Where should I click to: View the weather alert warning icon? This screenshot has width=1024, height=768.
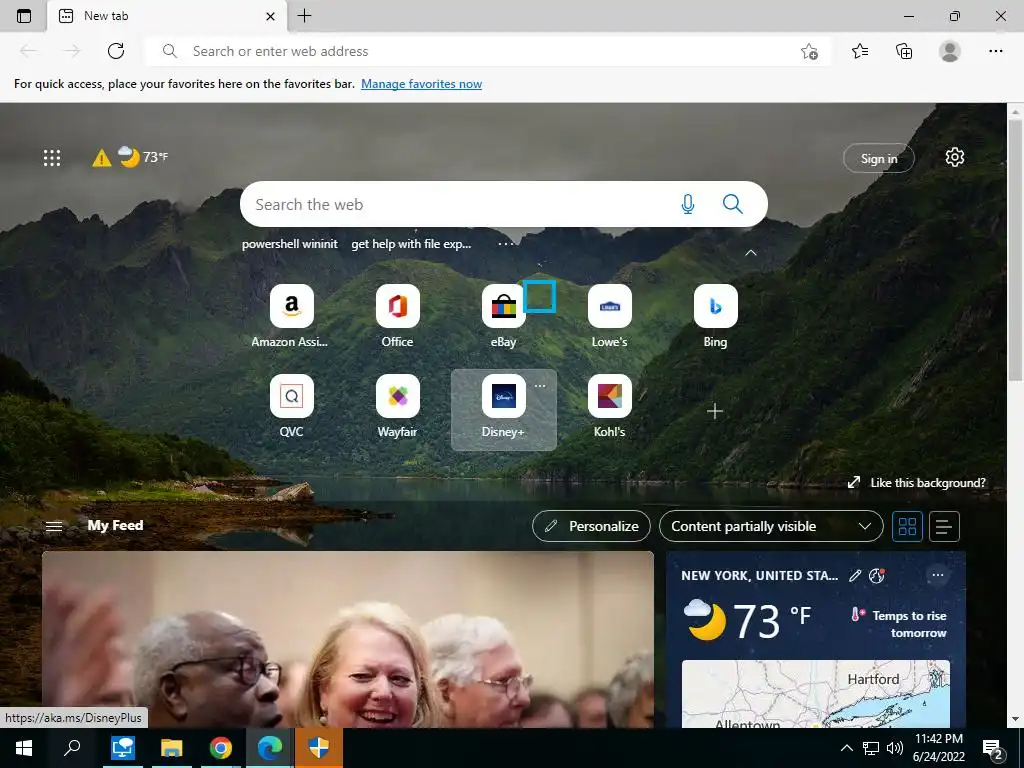coord(102,157)
